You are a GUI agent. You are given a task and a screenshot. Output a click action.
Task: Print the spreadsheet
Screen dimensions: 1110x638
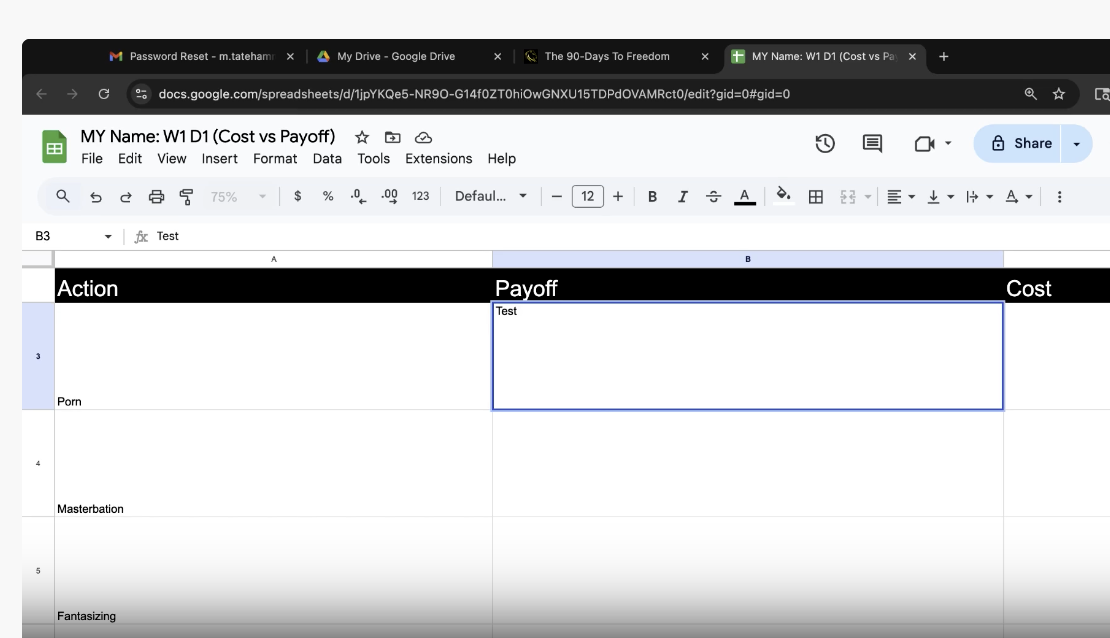156,197
